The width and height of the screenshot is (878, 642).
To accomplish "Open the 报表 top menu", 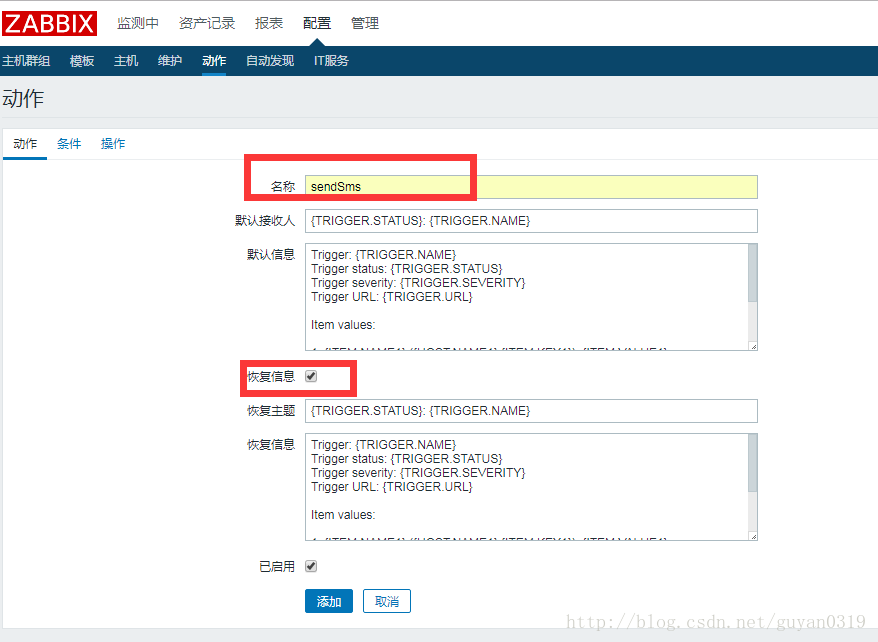I will click(x=269, y=23).
